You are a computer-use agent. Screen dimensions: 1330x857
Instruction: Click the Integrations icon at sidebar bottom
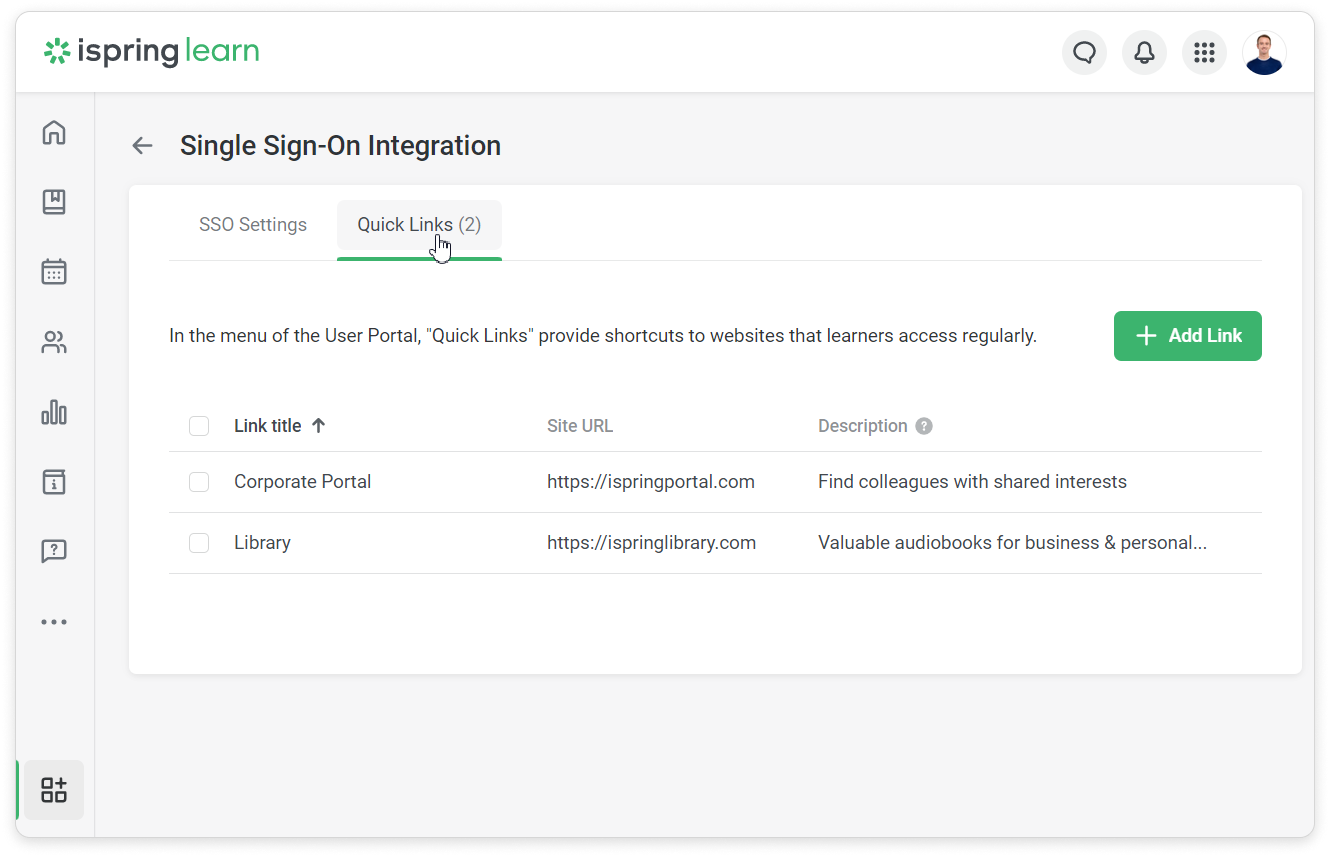pos(54,789)
